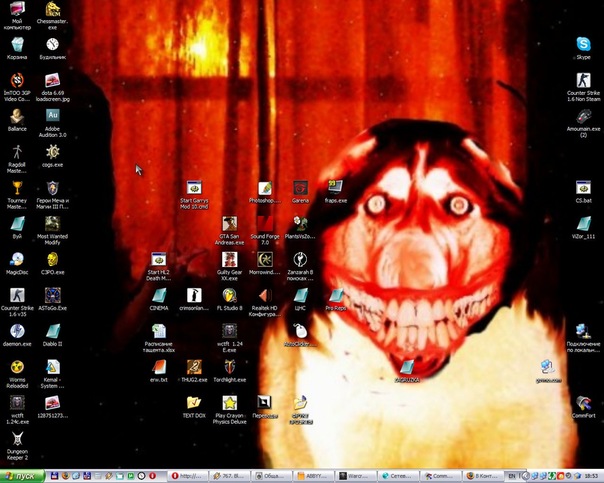This screenshot has width=604, height=483.
Task: Open Counter Strike 1.6 Non Steam shortcut
Action: point(583,87)
